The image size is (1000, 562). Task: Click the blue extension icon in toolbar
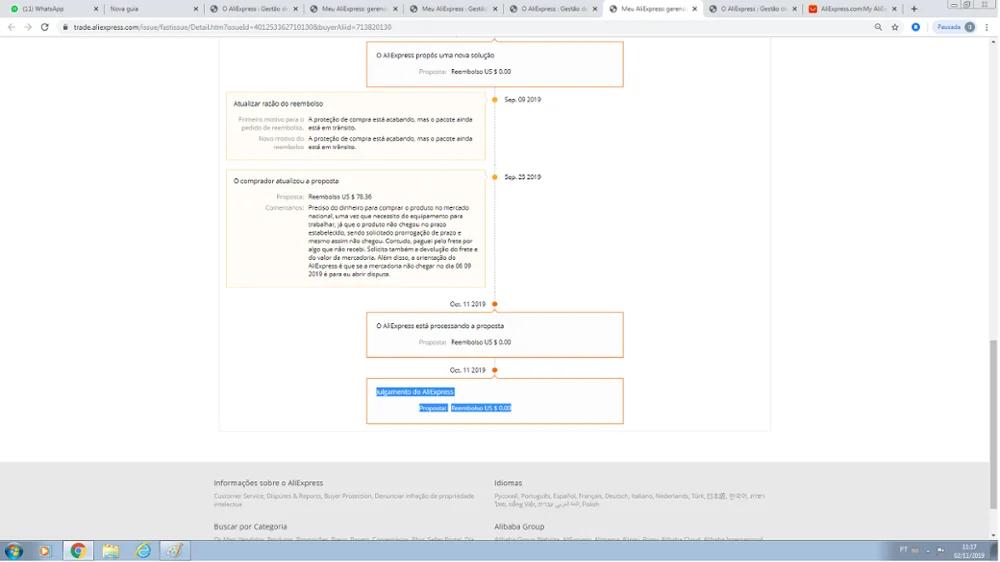(916, 27)
